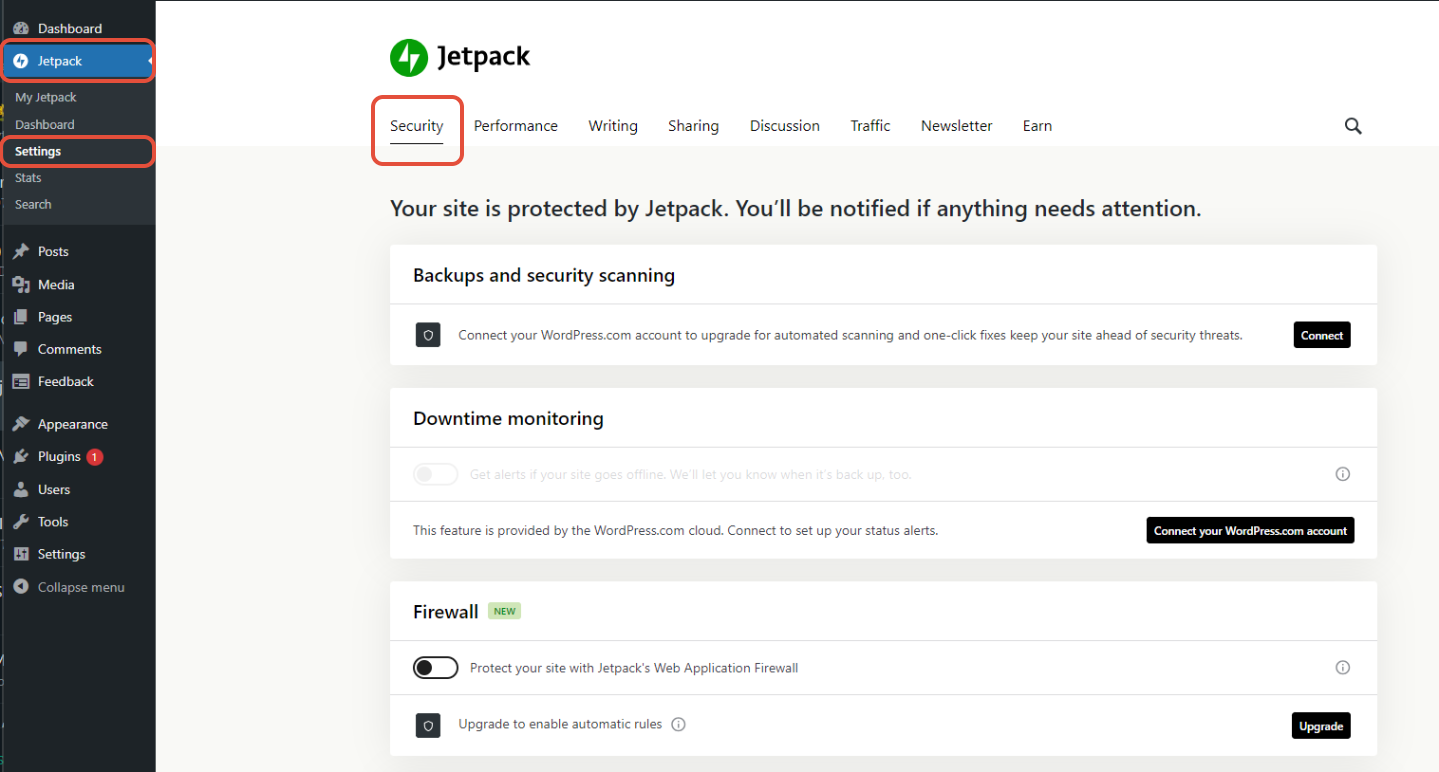Click the Upgrade button for automatic rules

tap(1321, 726)
